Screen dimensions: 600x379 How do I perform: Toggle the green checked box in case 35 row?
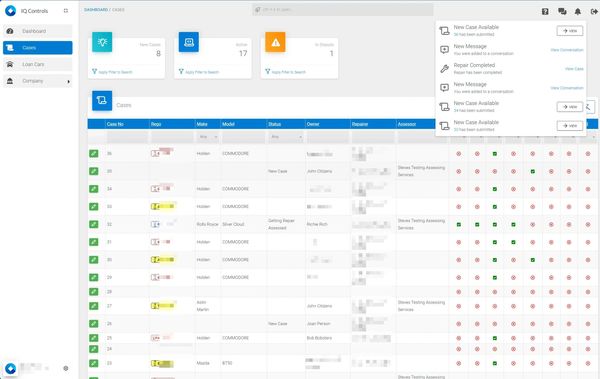[533, 172]
